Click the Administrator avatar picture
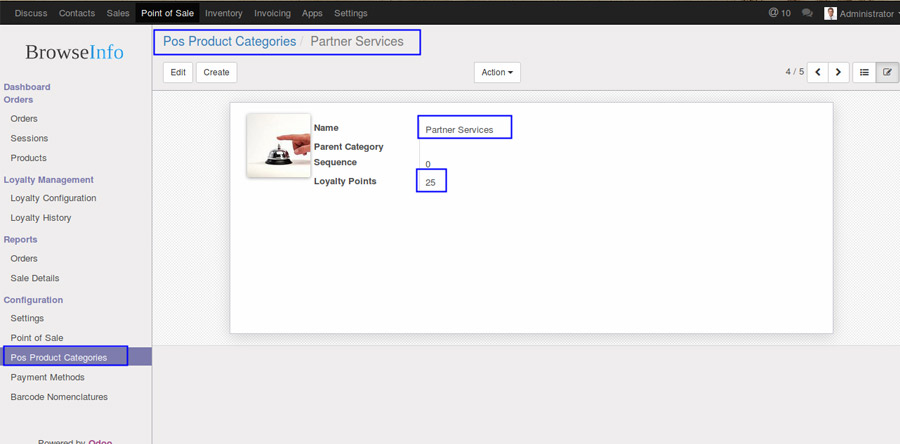Image resolution: width=900 pixels, height=444 pixels. pos(830,13)
